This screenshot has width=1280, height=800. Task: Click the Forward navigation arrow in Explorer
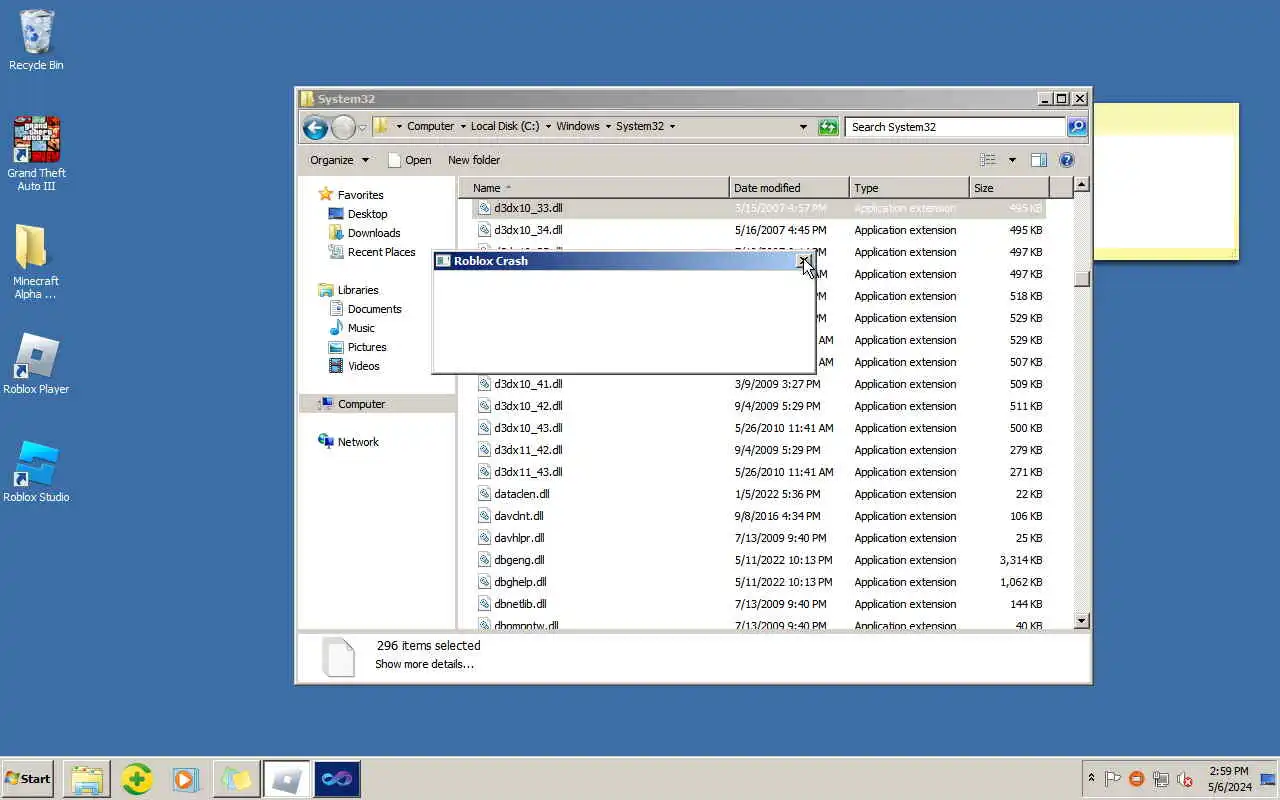click(343, 127)
